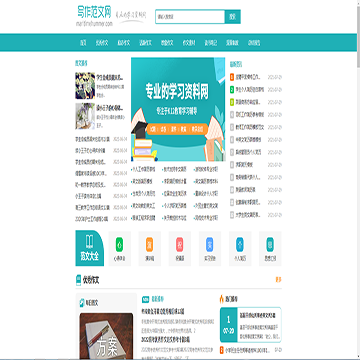The image size is (360, 360).
Task: Open the teal 1 07-20 date card article
Action: pos(250,325)
